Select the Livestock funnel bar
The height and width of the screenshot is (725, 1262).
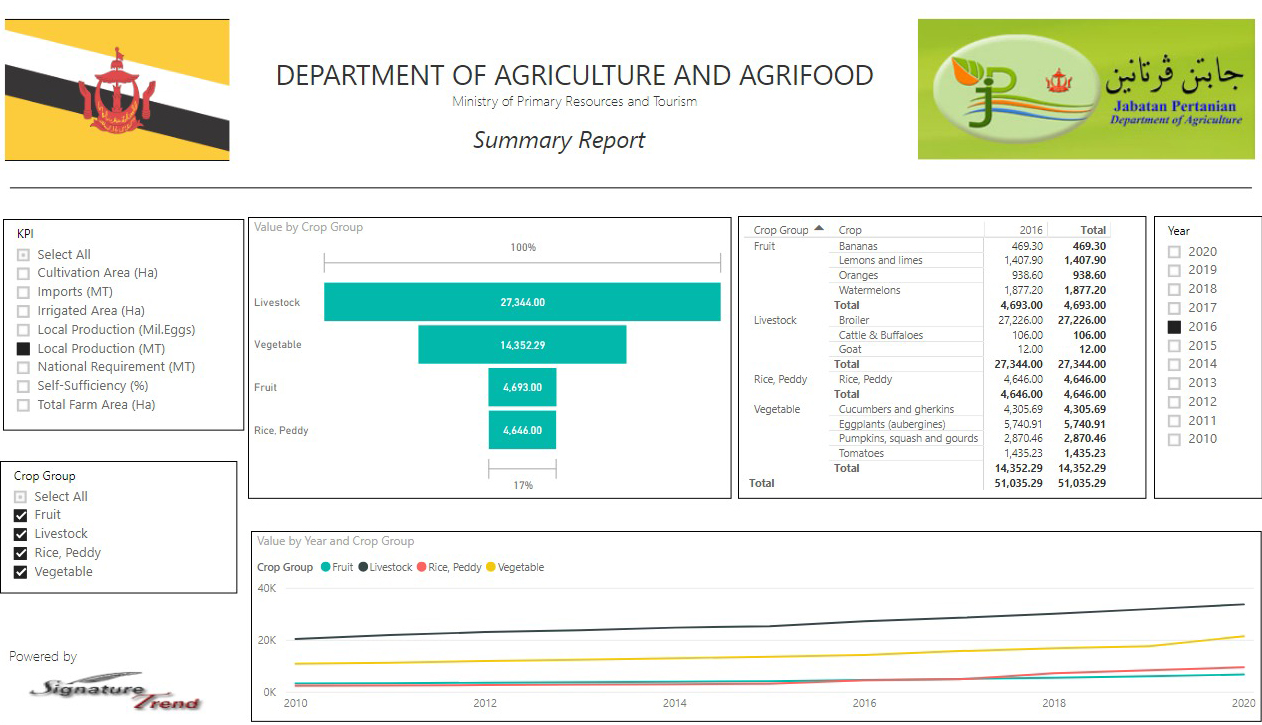(x=522, y=302)
